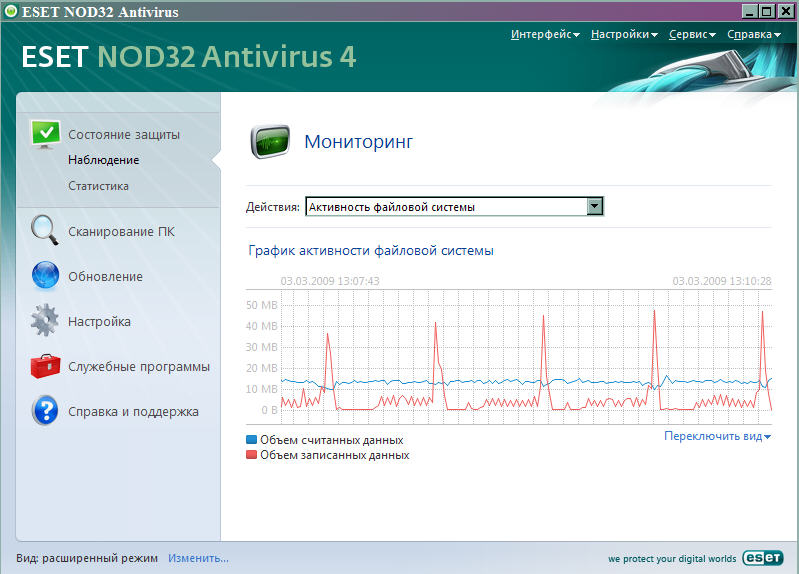Click the blue globe update icon
Image resolution: width=799 pixels, height=574 pixels.
[x=45, y=275]
